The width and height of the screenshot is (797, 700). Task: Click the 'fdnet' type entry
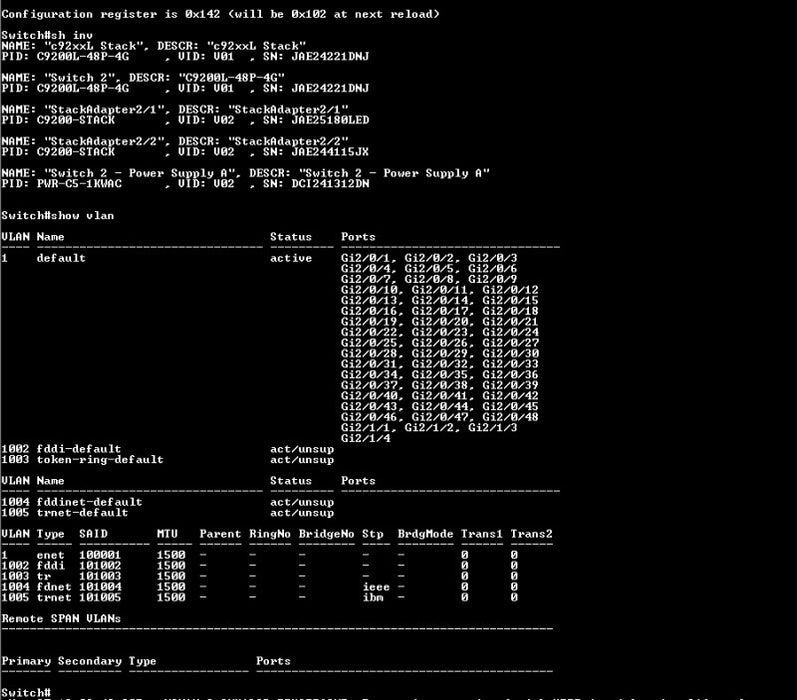54,587
